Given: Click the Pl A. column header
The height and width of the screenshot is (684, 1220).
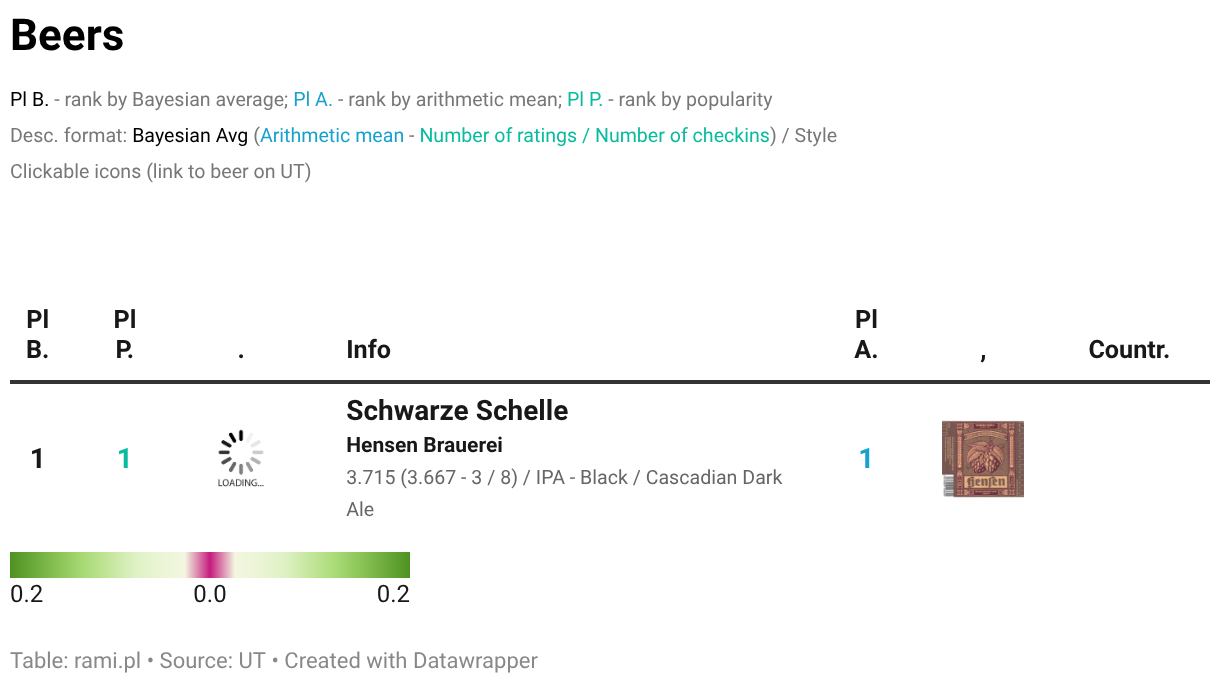Looking at the screenshot, I should click(x=866, y=335).
